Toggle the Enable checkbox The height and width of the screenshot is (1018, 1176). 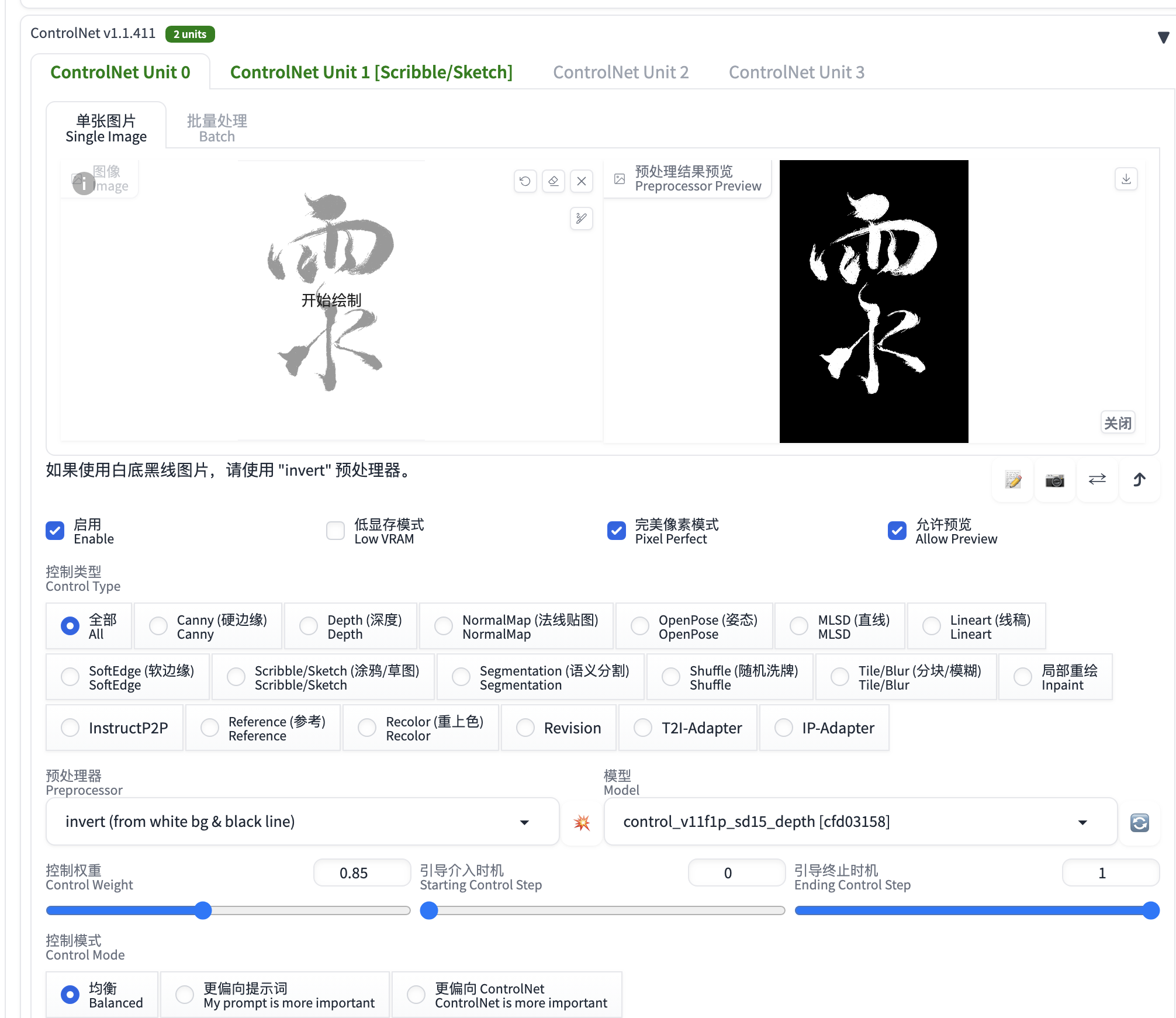55,531
